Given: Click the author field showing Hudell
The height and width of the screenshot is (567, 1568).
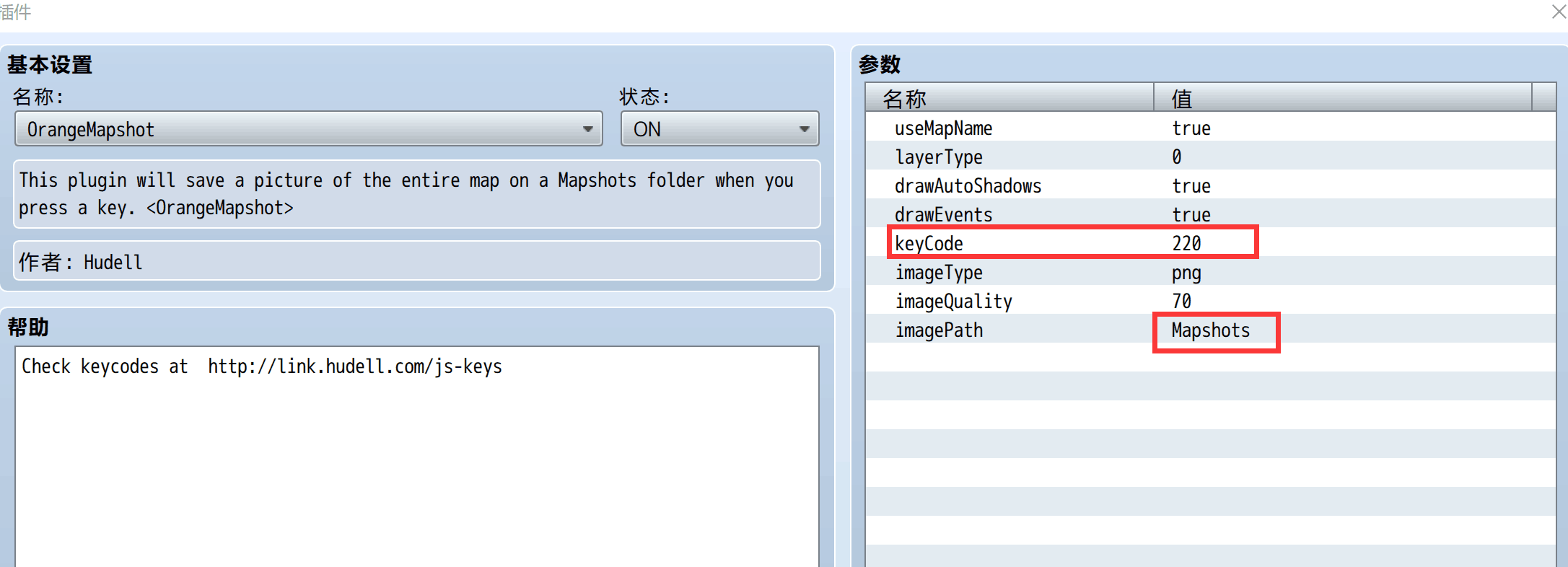Looking at the screenshot, I should (x=417, y=261).
